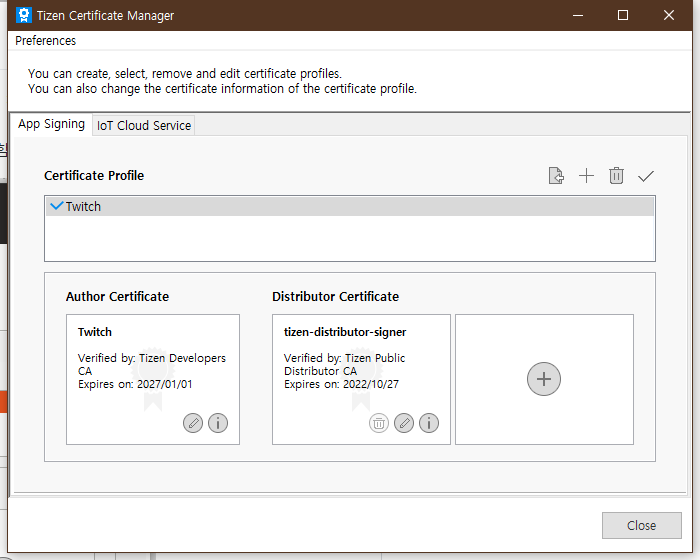
Task: Click 'Verified by: Tizen Public Distributor CA' text
Action: click(344, 364)
